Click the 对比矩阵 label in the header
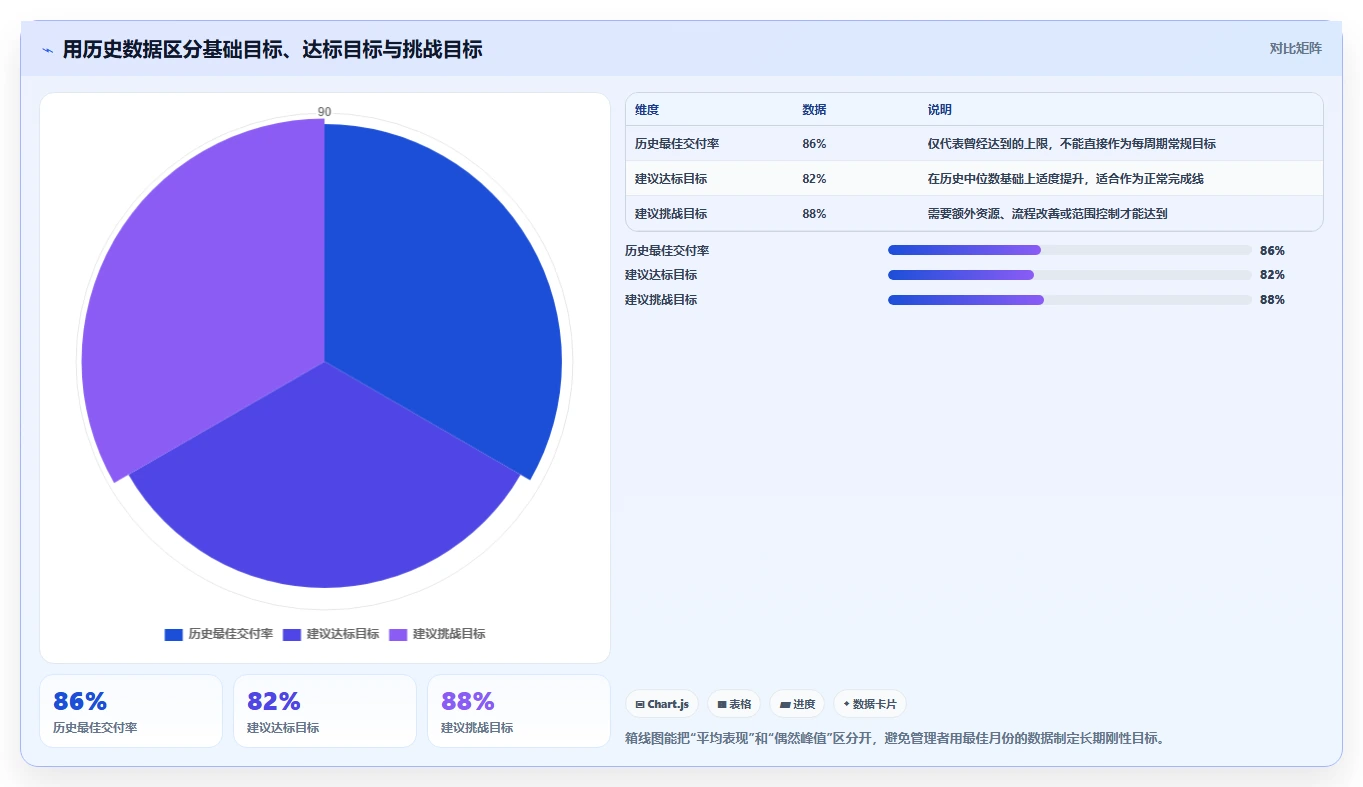 (x=1295, y=48)
